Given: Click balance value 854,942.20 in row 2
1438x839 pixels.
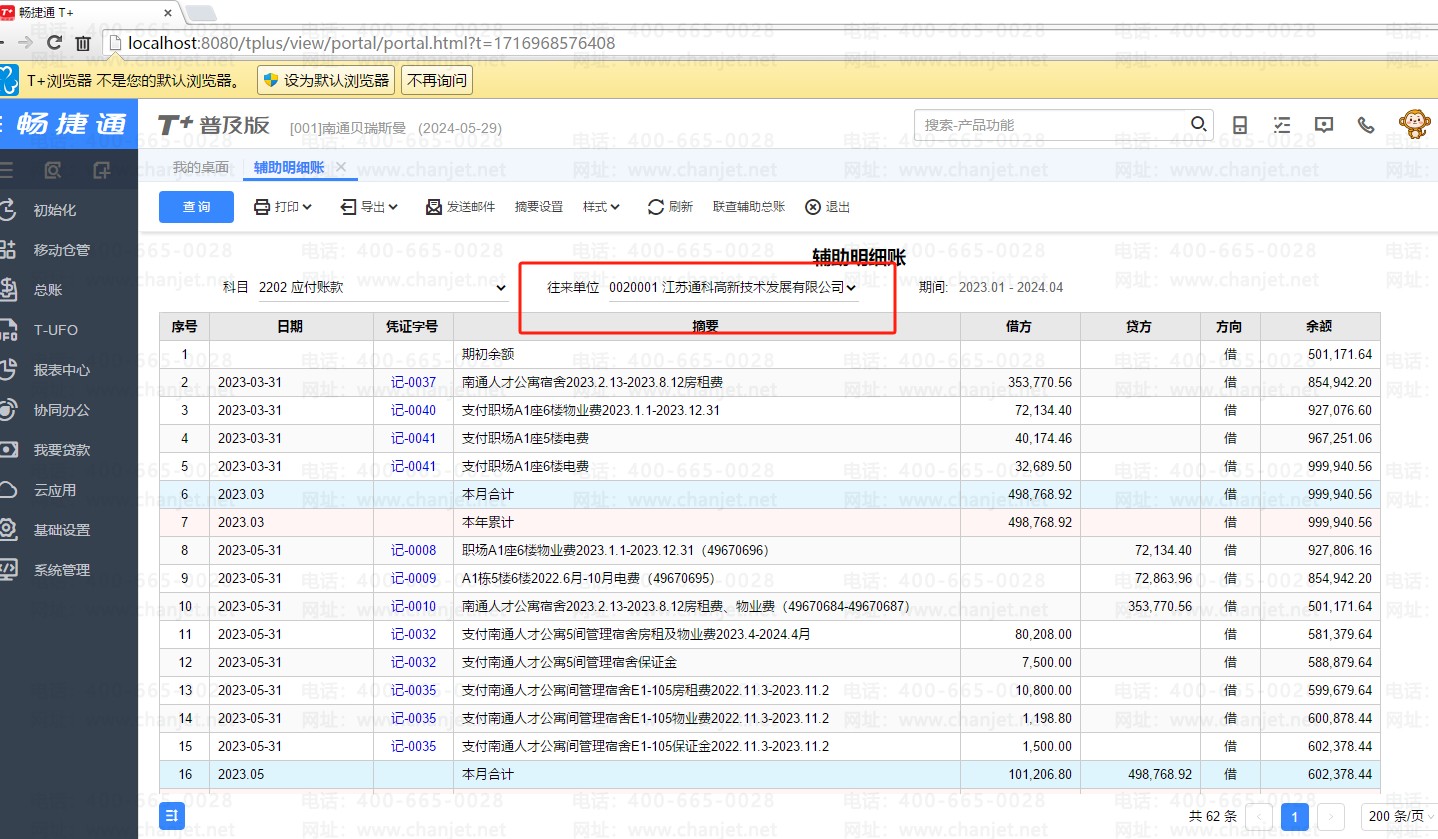Looking at the screenshot, I should tap(1339, 382).
